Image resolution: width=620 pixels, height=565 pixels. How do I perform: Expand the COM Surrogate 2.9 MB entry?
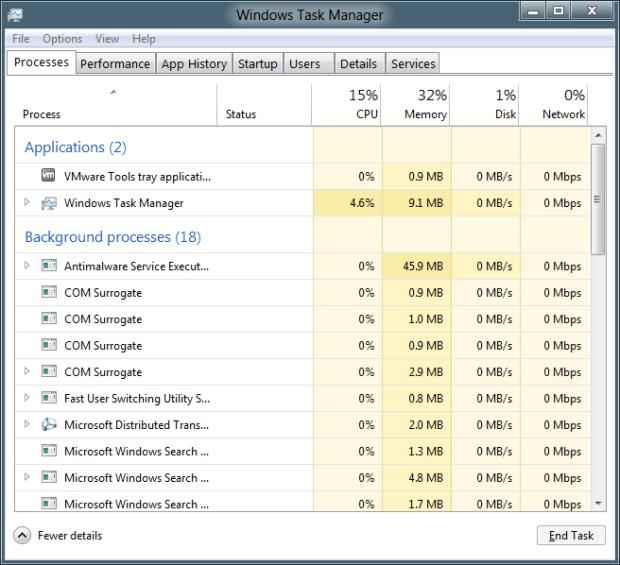click(27, 371)
